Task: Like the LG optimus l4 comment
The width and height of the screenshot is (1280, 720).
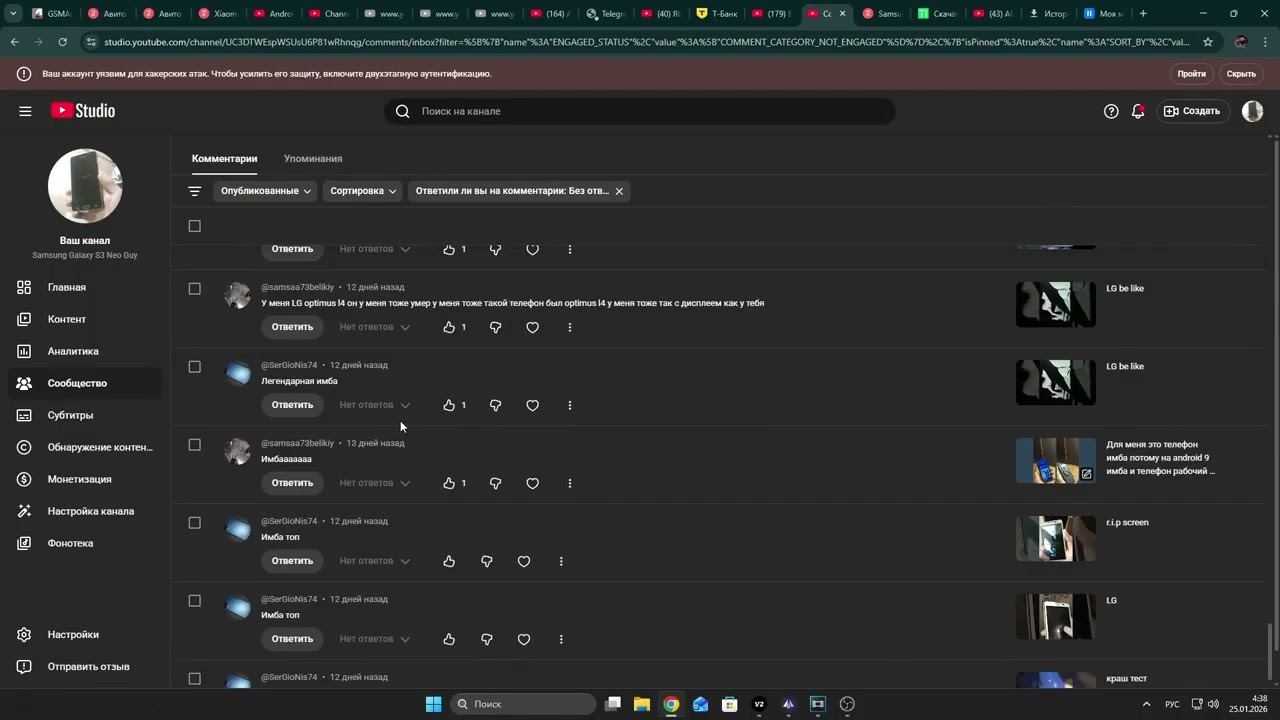Action: pos(449,327)
